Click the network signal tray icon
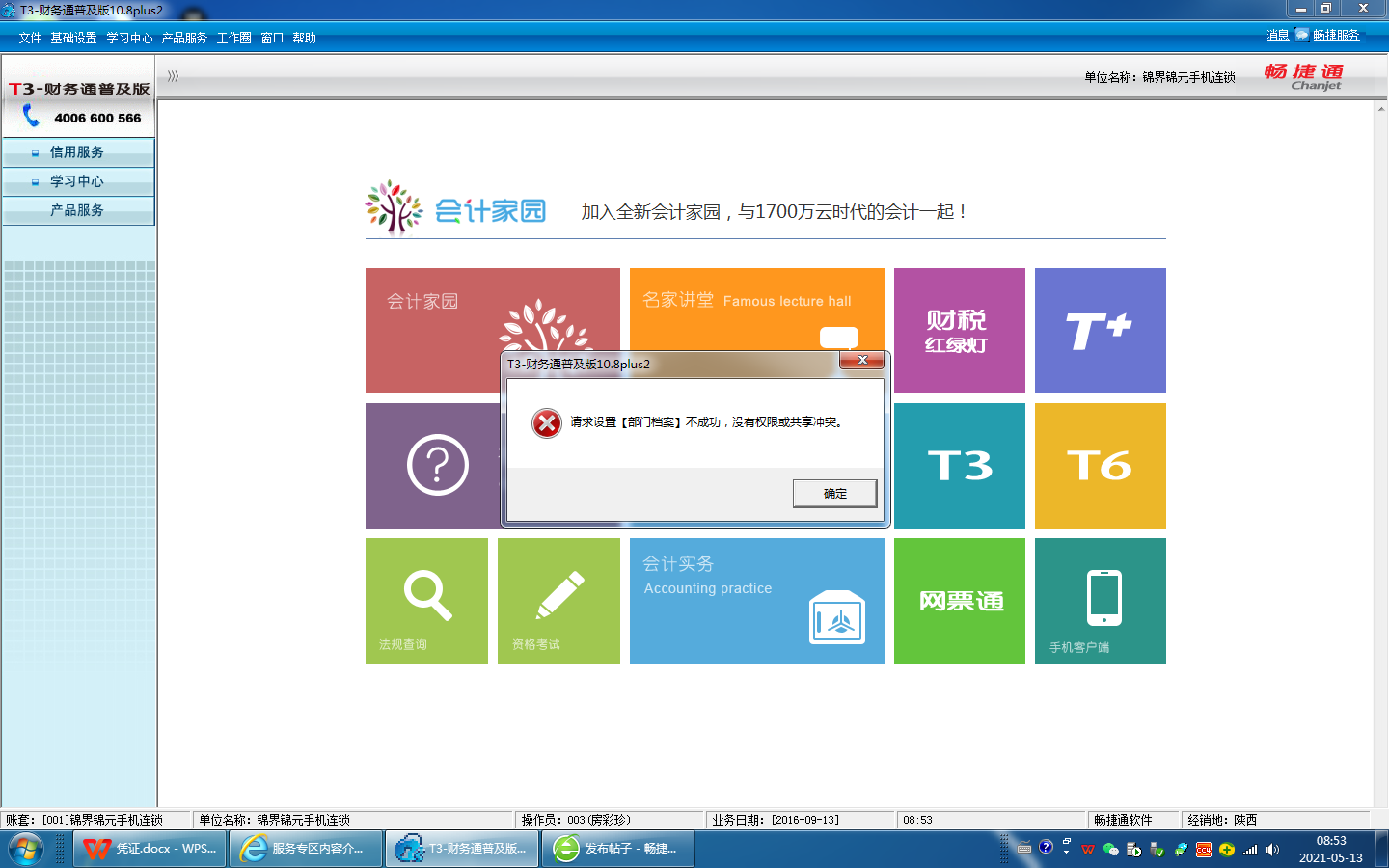This screenshot has height=868, width=1389. click(1250, 850)
